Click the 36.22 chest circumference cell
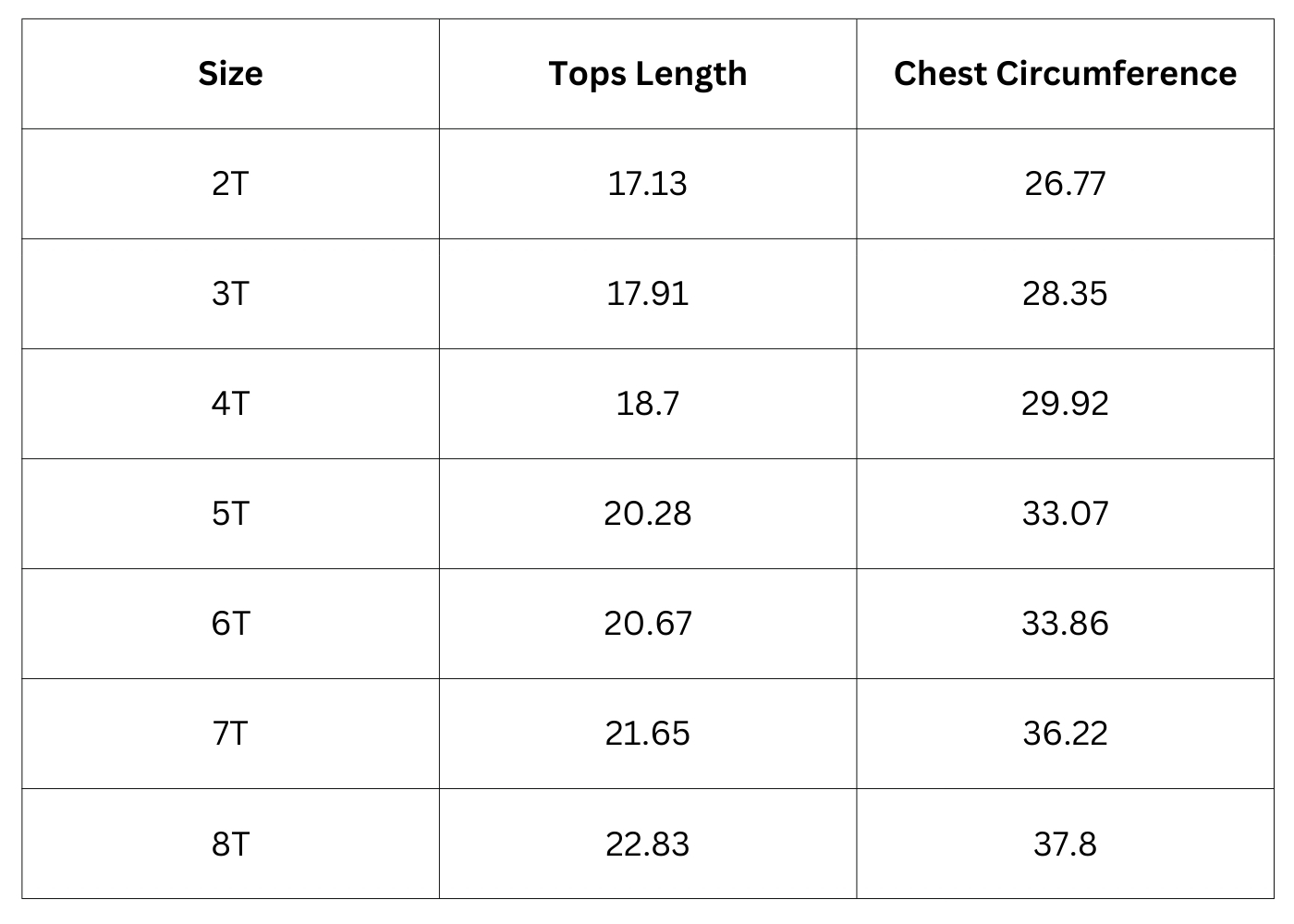The image size is (1294, 924). click(1065, 733)
